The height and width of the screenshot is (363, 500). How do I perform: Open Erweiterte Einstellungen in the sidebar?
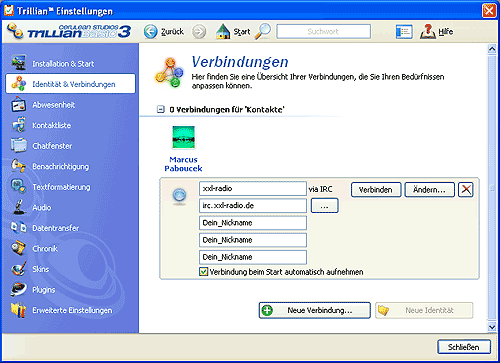(72, 310)
